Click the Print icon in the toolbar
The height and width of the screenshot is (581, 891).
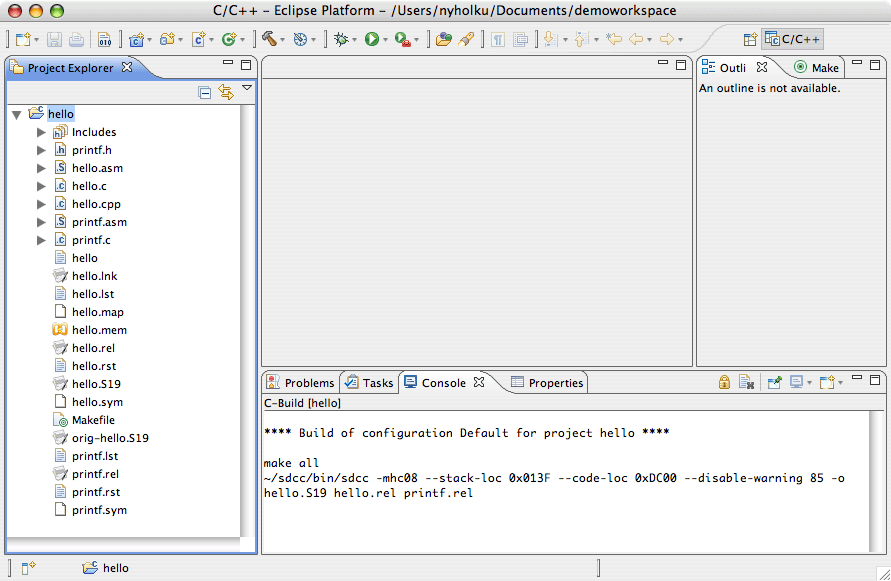click(76, 39)
